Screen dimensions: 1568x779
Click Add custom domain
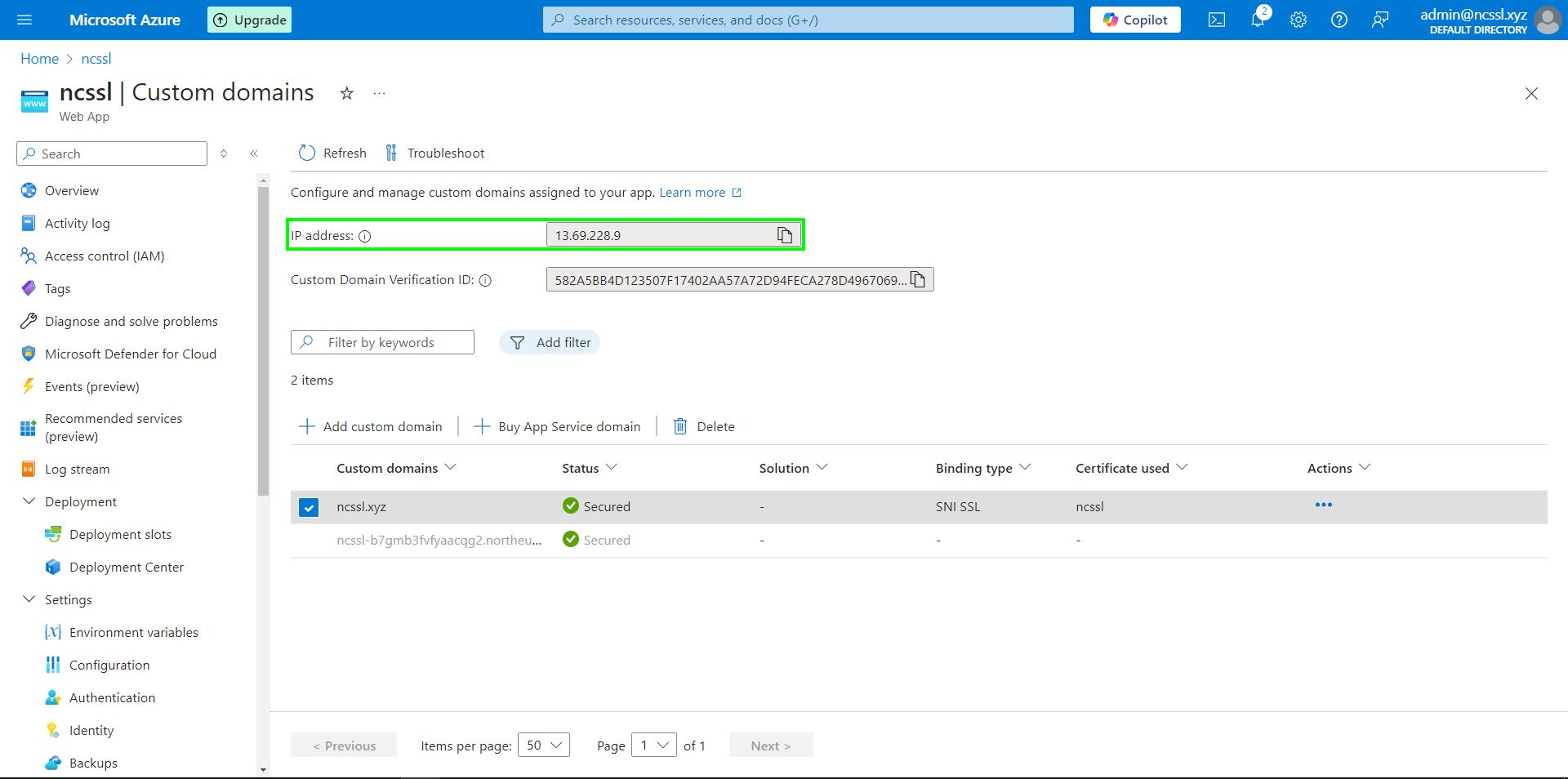point(371,426)
